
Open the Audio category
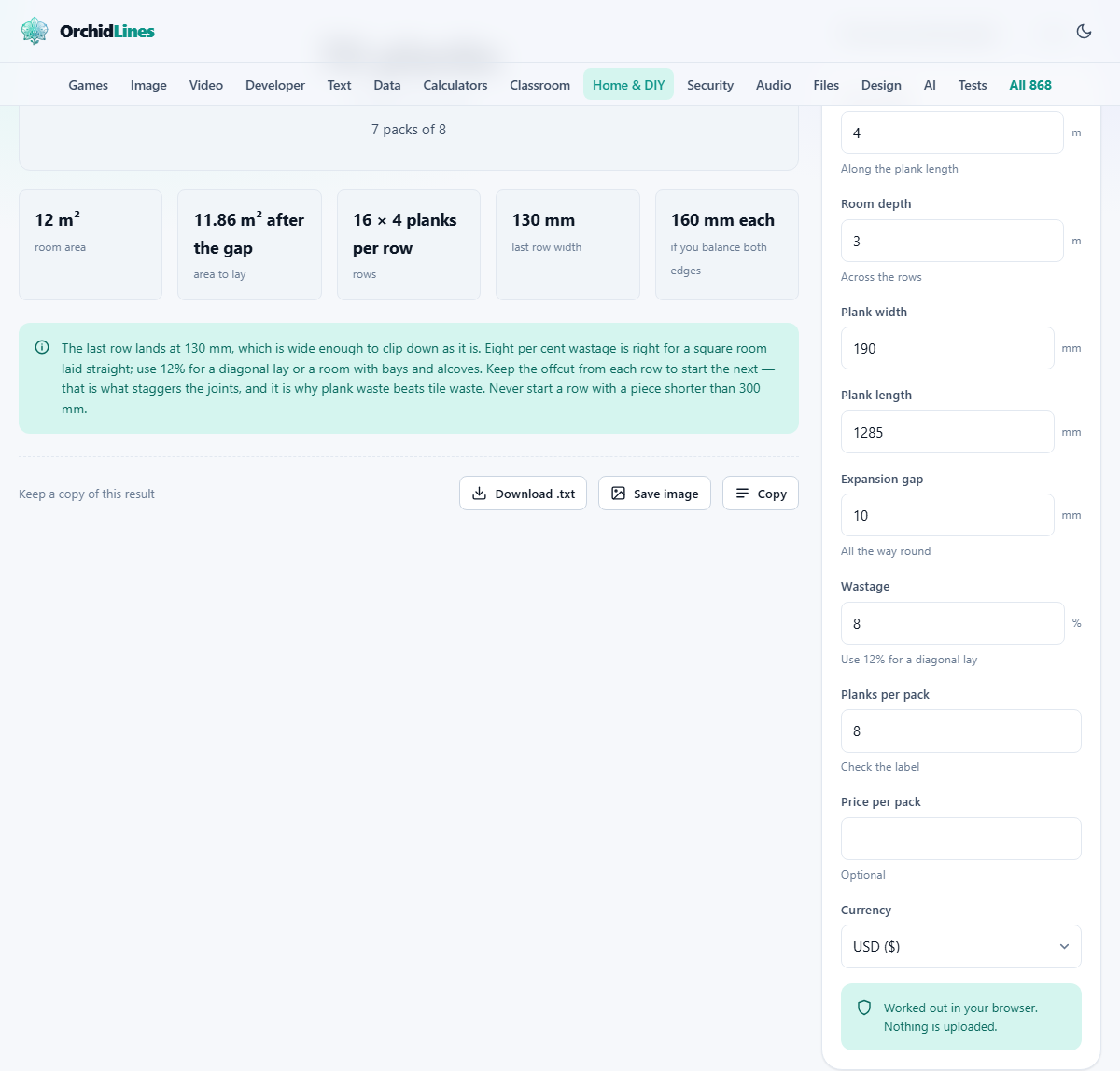tap(774, 85)
